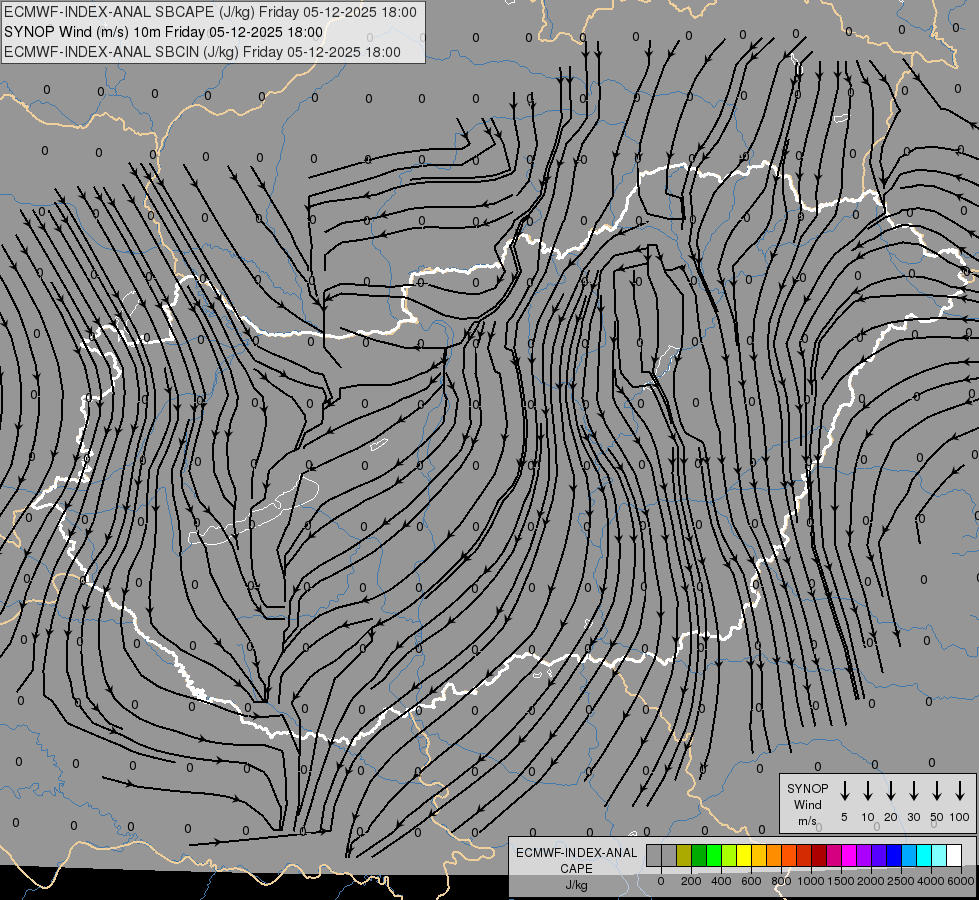Select the white CAPE legend swatch
This screenshot has height=900, width=979.
[x=953, y=855]
